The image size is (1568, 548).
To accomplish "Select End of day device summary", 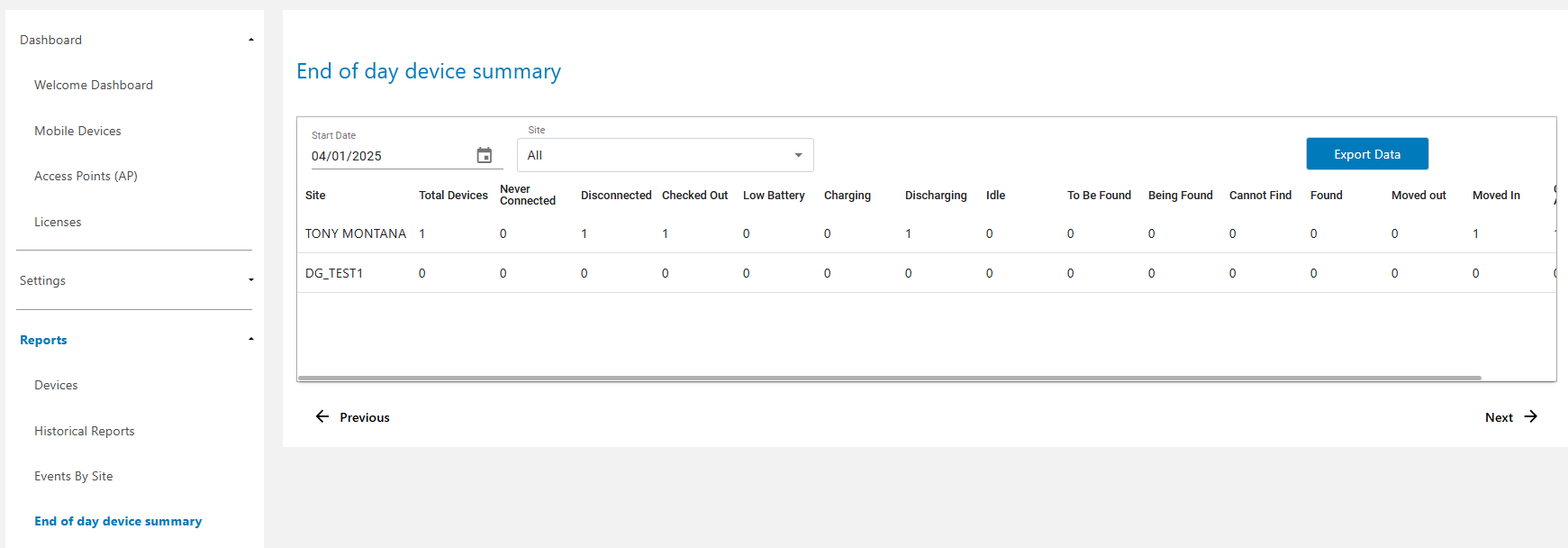I will (118, 521).
